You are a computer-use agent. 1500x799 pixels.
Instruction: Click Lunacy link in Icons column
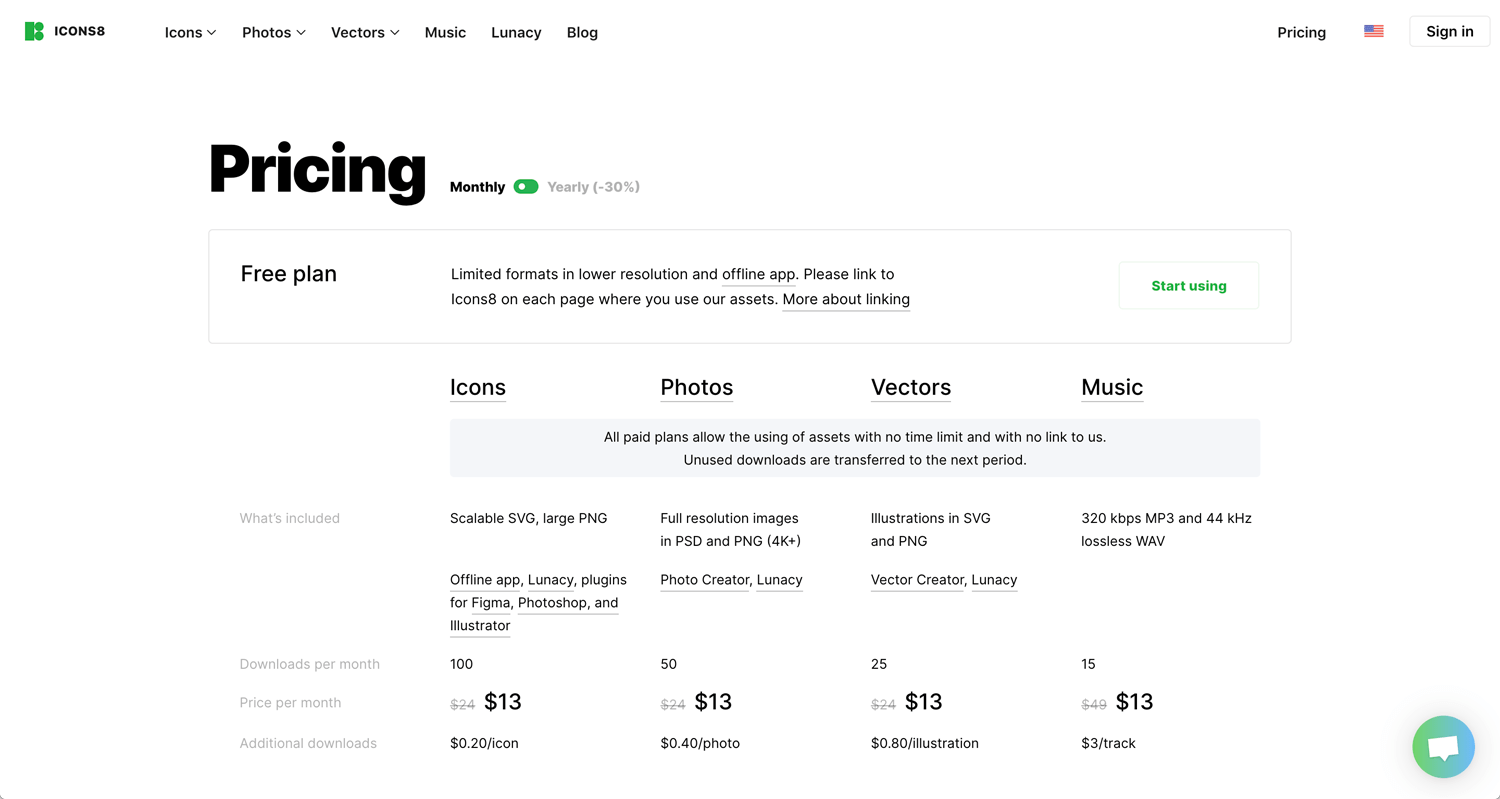[550, 580]
